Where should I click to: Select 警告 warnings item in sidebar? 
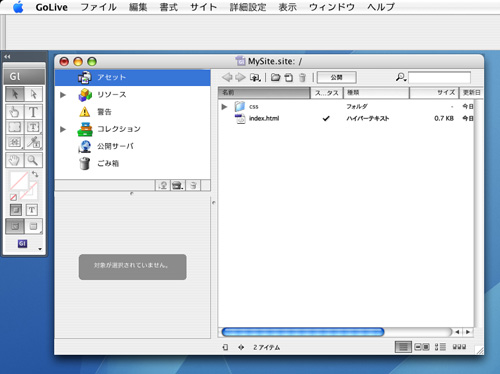click(x=133, y=112)
